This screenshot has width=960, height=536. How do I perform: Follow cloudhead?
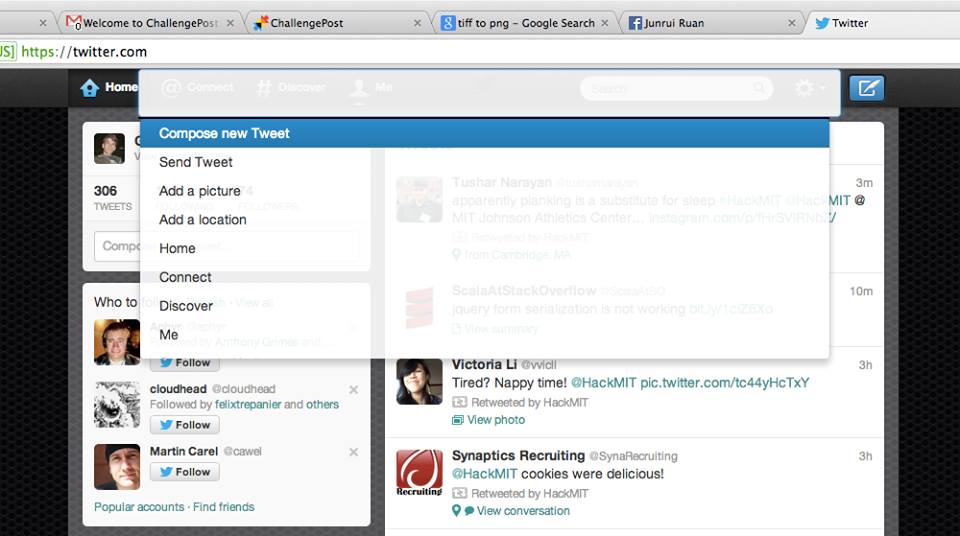click(x=185, y=425)
